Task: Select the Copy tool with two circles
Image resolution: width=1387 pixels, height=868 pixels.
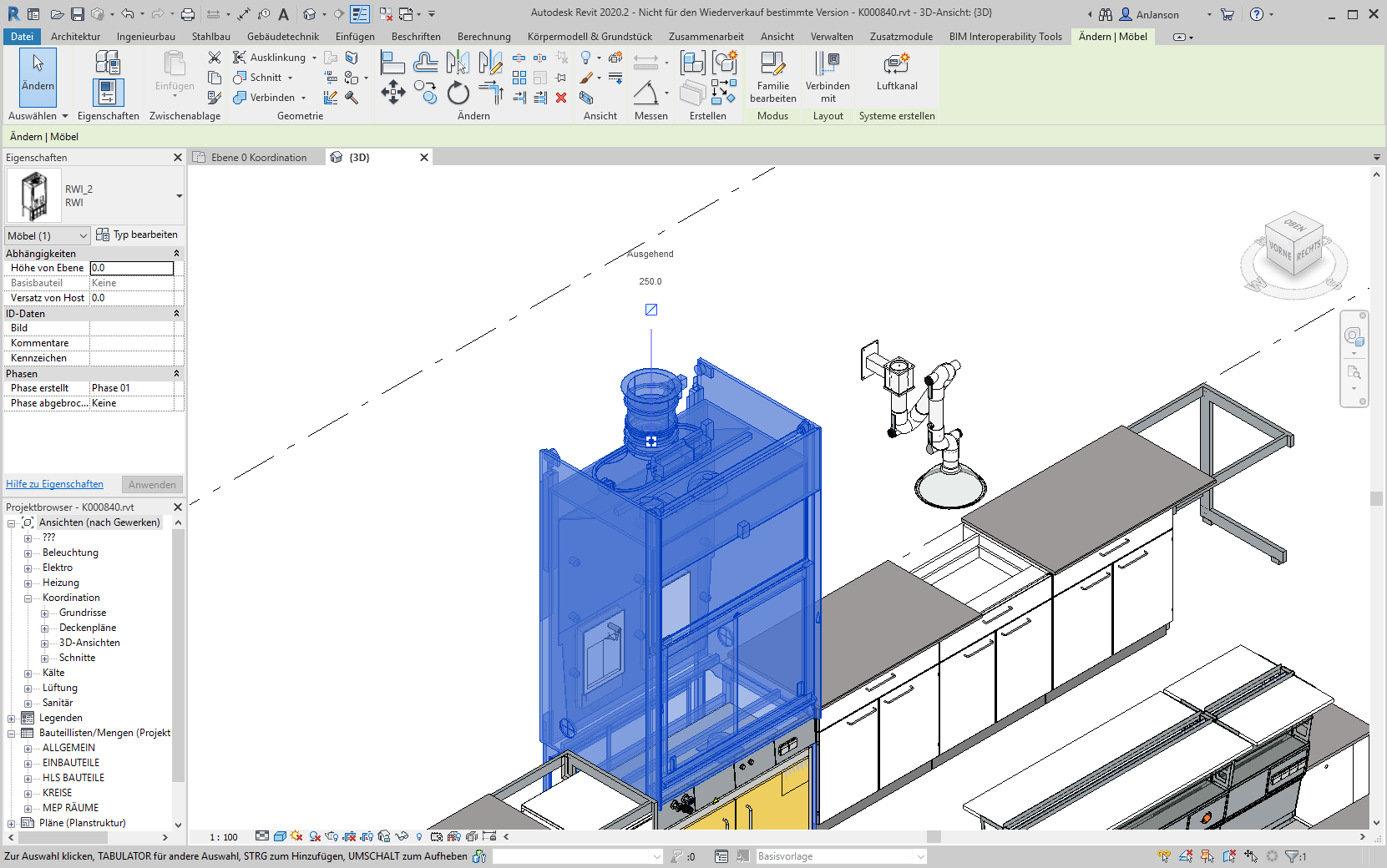Action: pos(425,92)
